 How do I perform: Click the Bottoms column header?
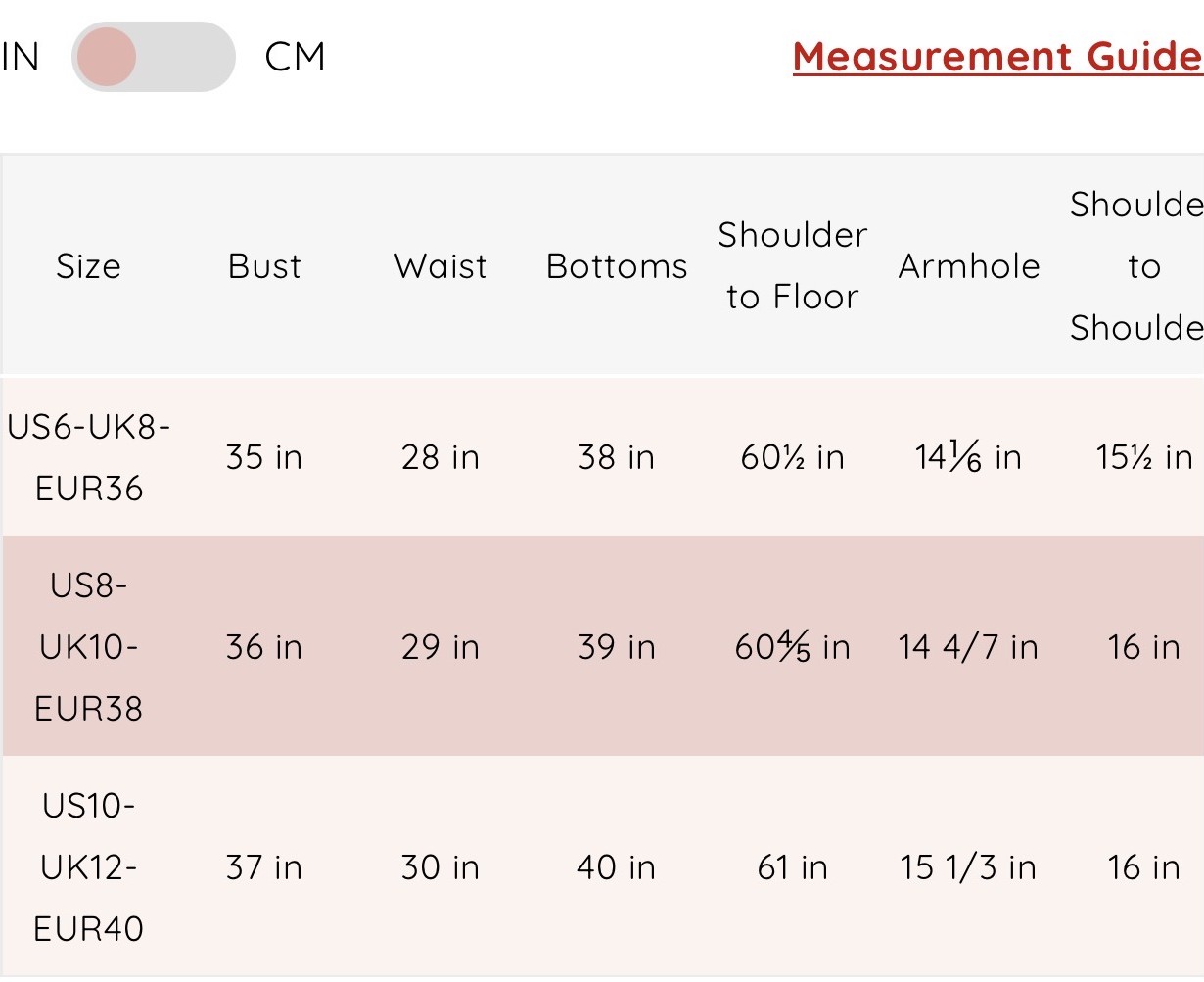617,266
